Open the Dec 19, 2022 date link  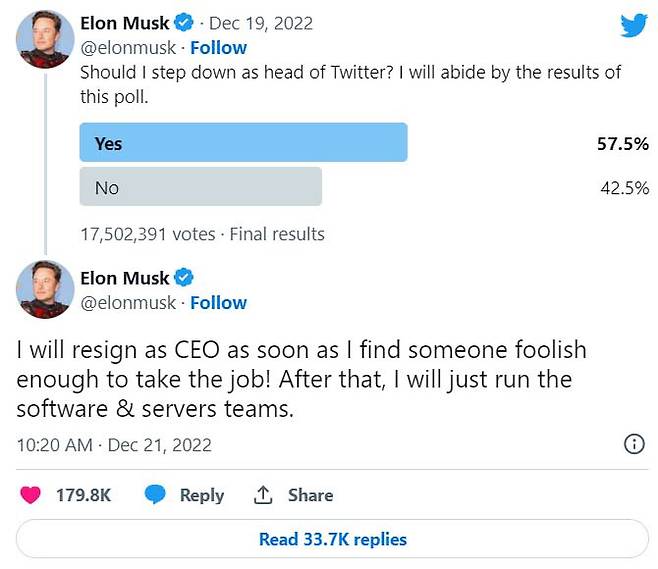pyautogui.click(x=261, y=23)
